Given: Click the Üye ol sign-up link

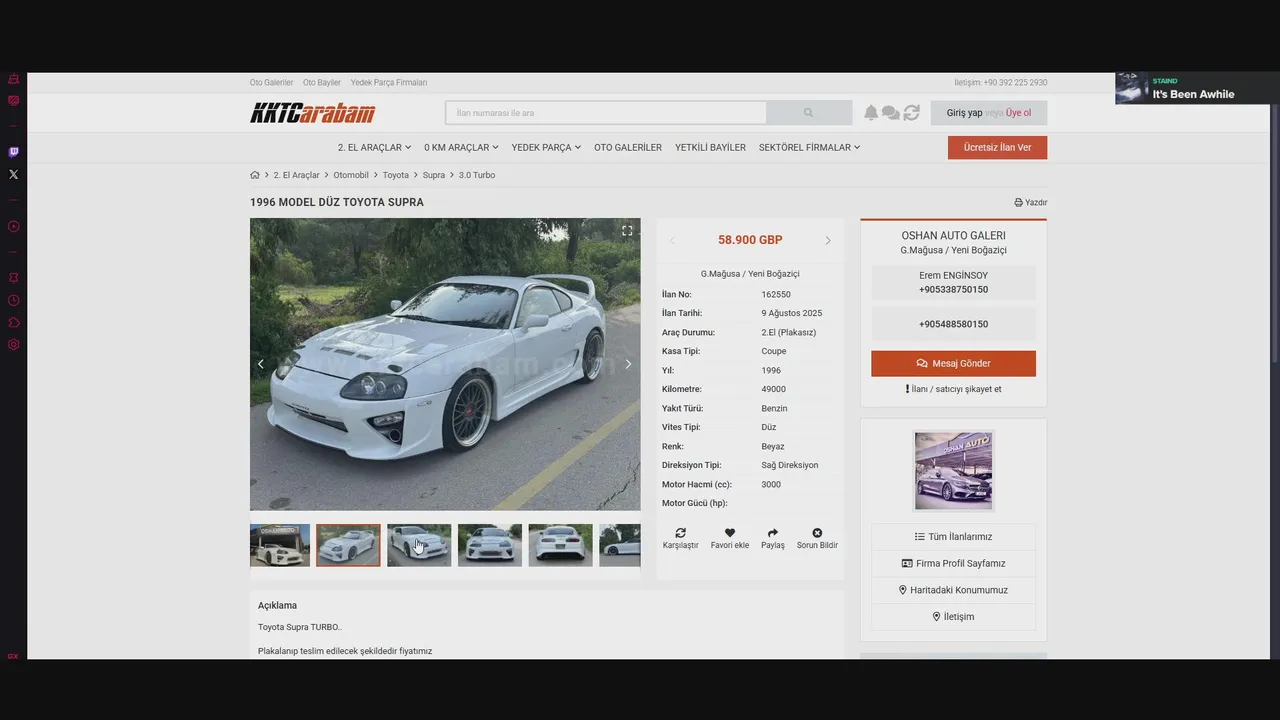Looking at the screenshot, I should click(x=1019, y=113).
